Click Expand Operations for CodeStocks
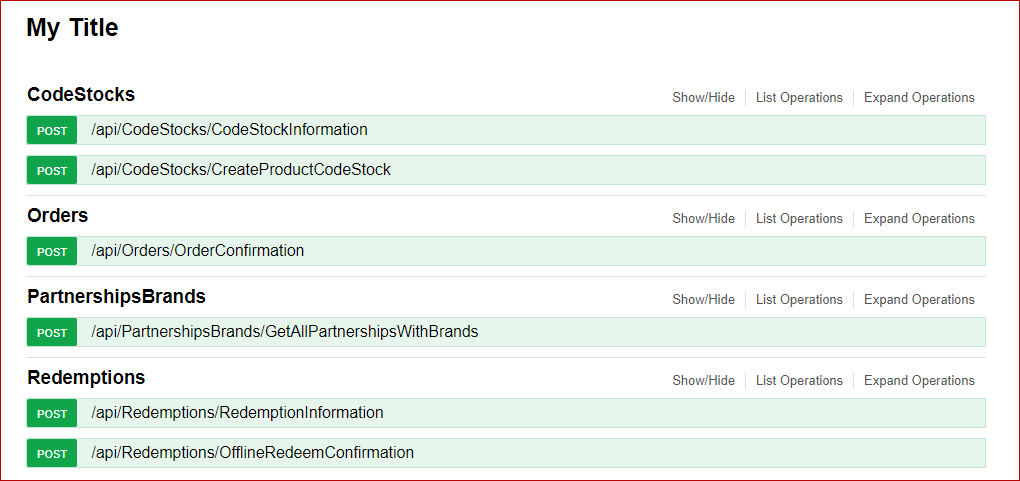This screenshot has height=481, width=1020. [x=919, y=98]
